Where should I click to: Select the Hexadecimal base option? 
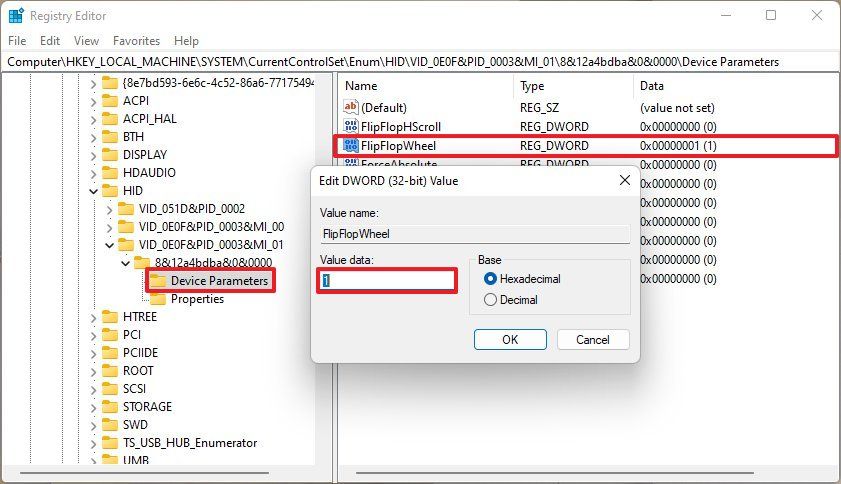tap(490, 279)
